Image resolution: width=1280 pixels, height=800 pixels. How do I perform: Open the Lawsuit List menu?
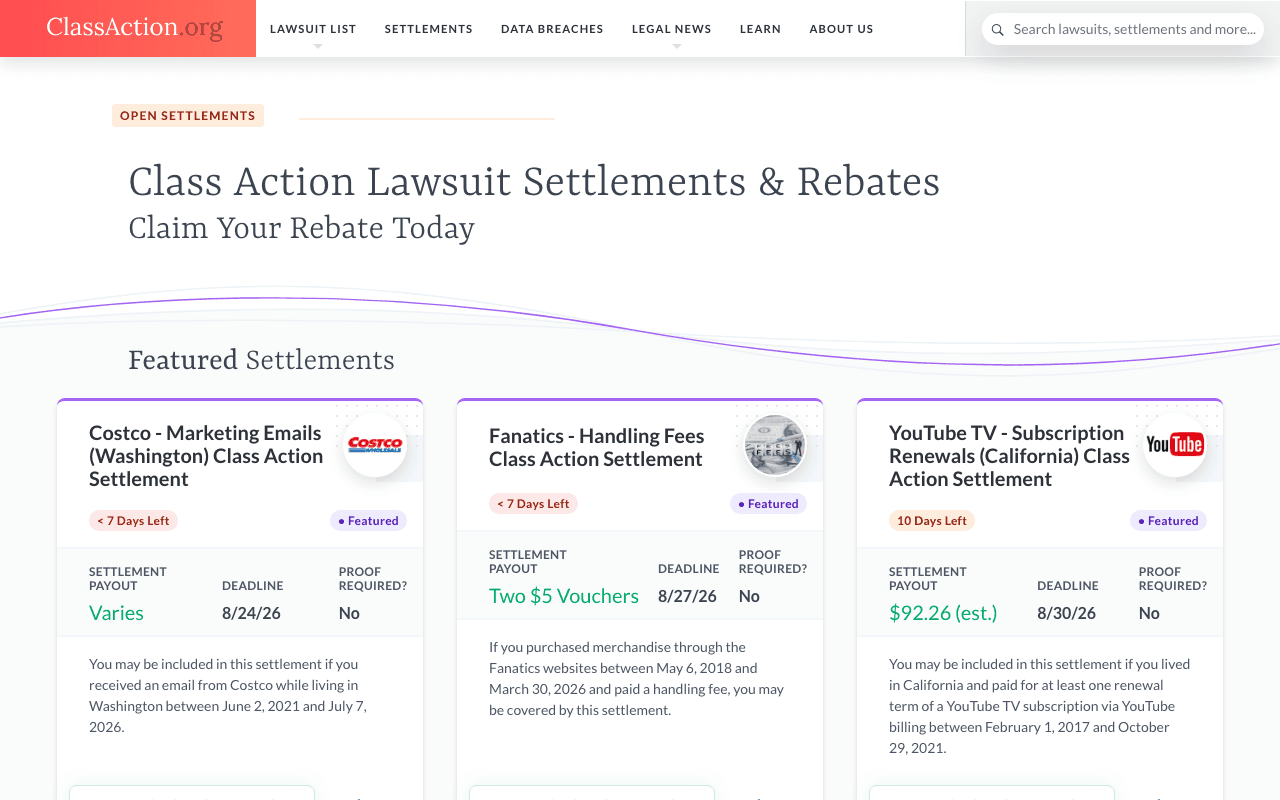tap(313, 29)
